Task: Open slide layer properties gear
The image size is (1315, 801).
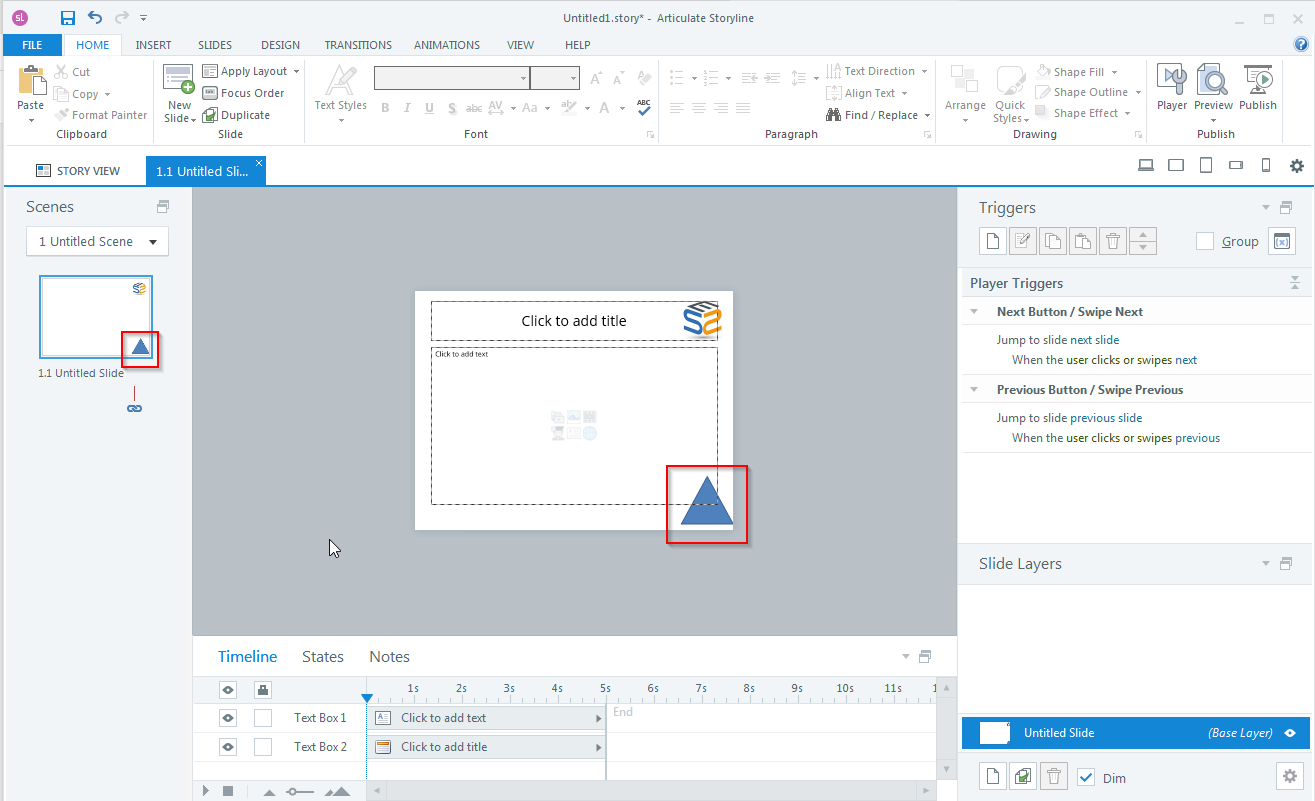Action: pos(1290,776)
